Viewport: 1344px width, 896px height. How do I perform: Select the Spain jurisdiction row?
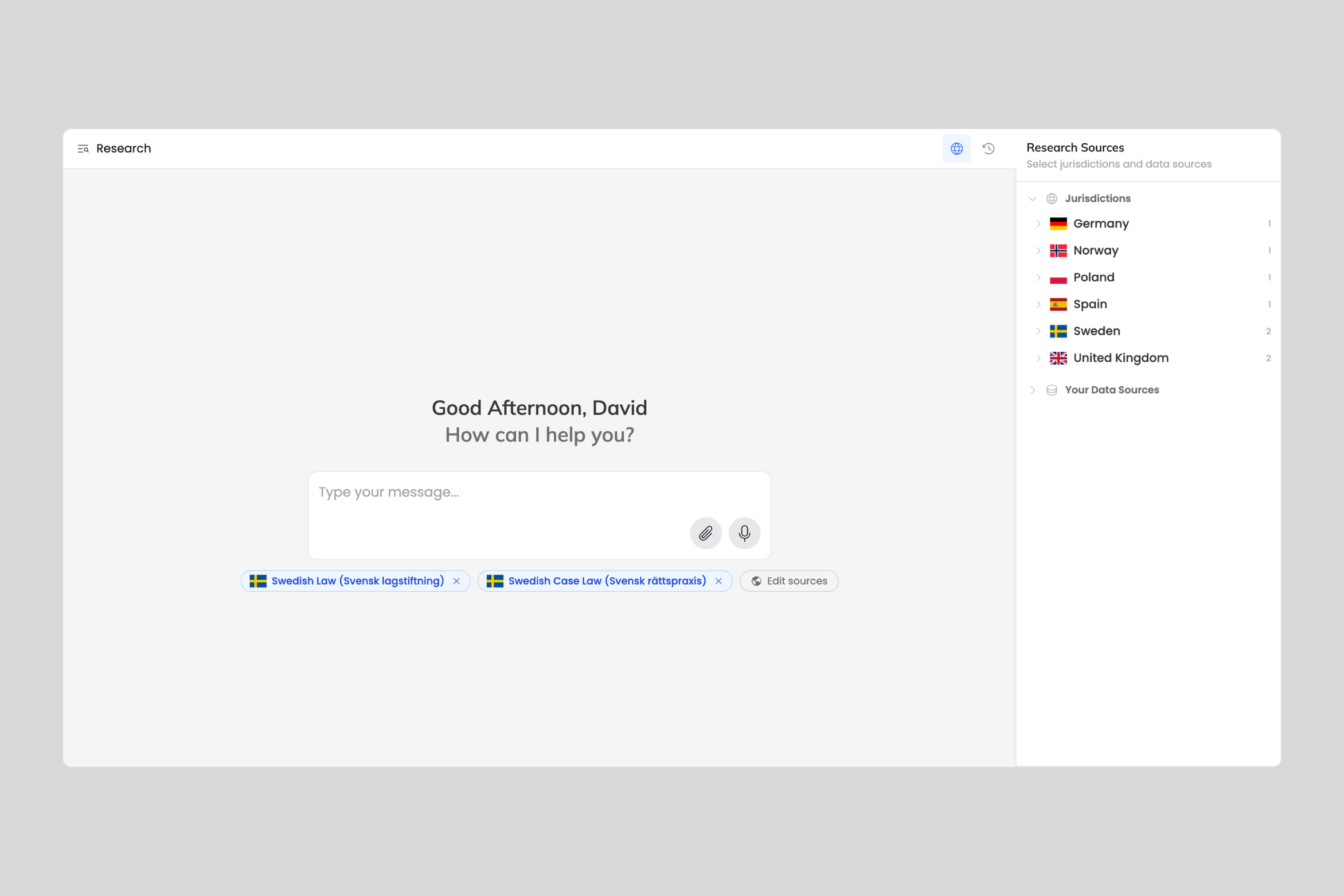(1089, 304)
